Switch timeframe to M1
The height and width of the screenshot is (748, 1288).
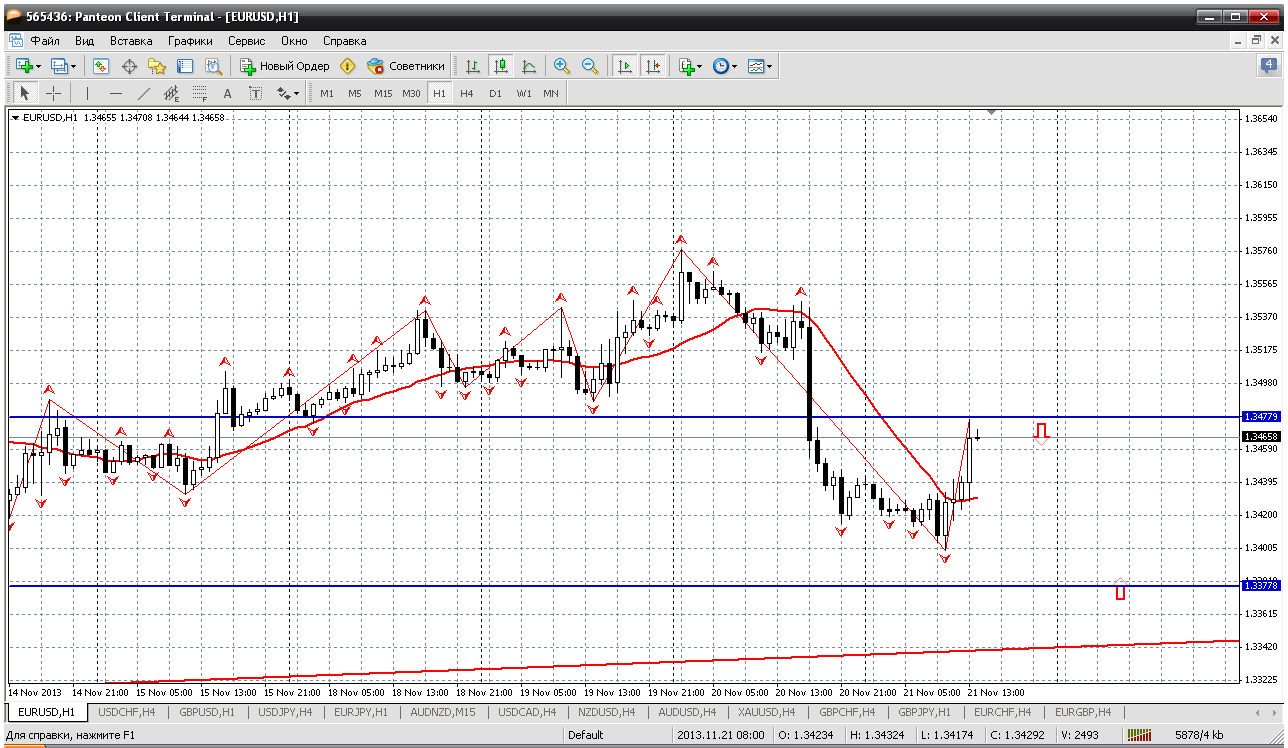pyautogui.click(x=327, y=93)
